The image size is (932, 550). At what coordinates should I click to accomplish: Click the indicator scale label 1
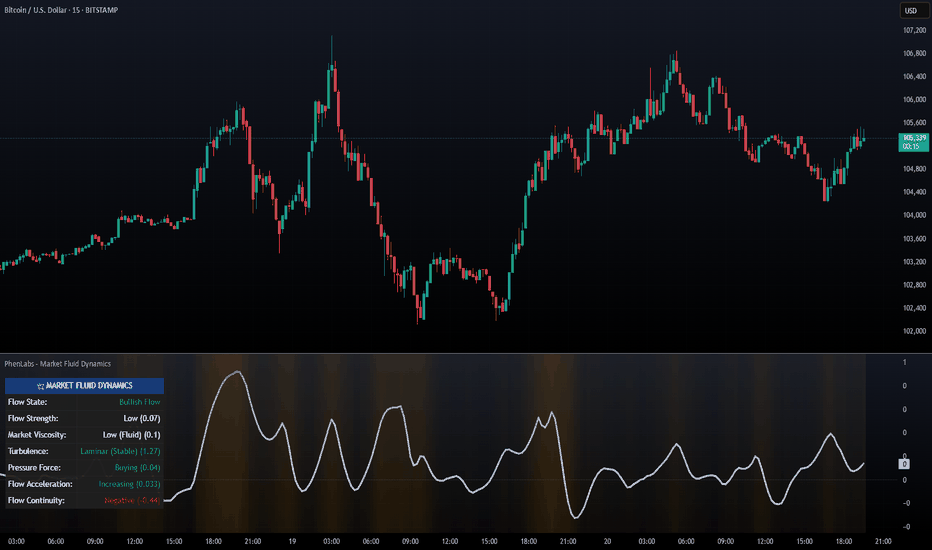[x=905, y=363]
